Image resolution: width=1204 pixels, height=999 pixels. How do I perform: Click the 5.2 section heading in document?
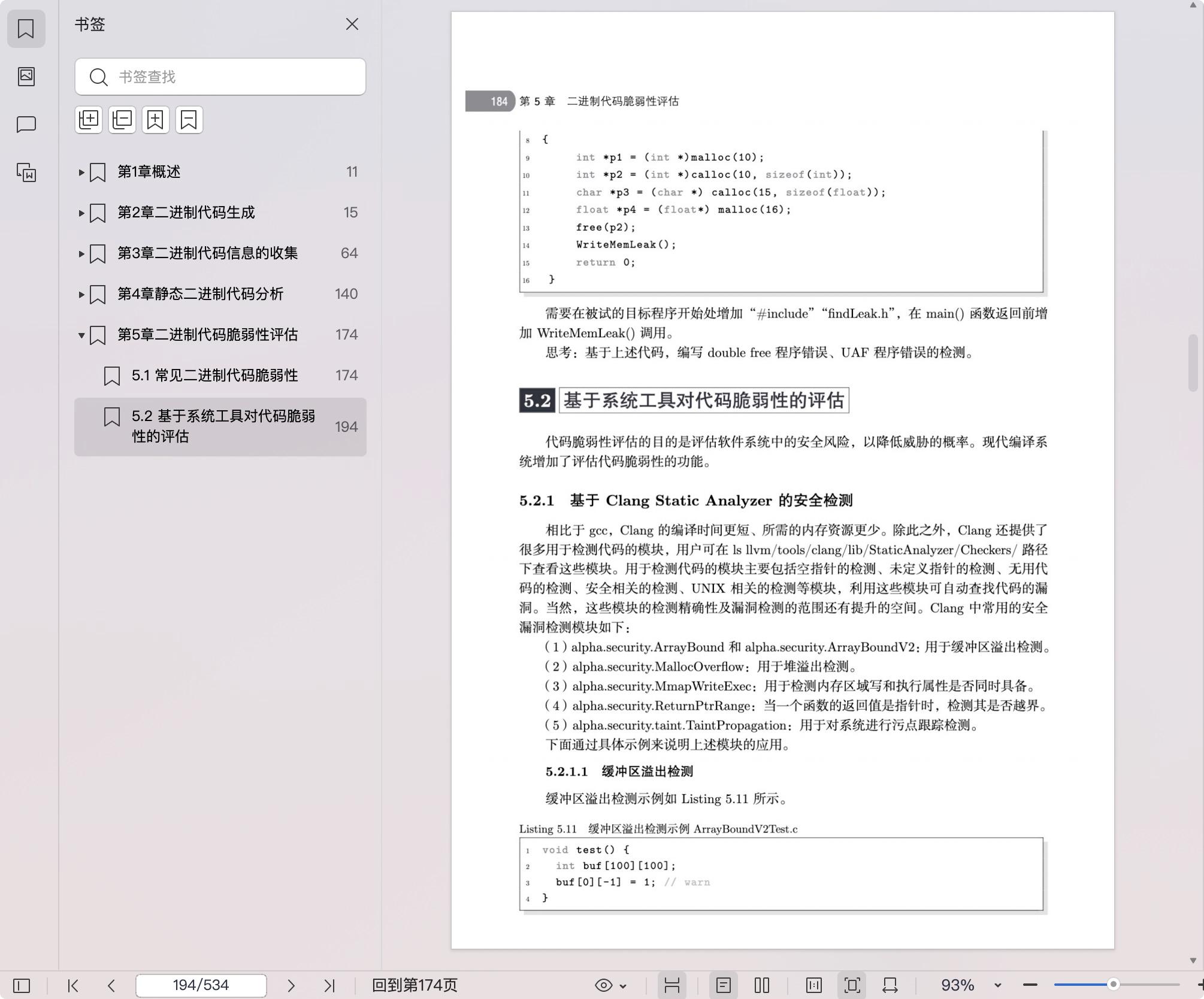[684, 400]
